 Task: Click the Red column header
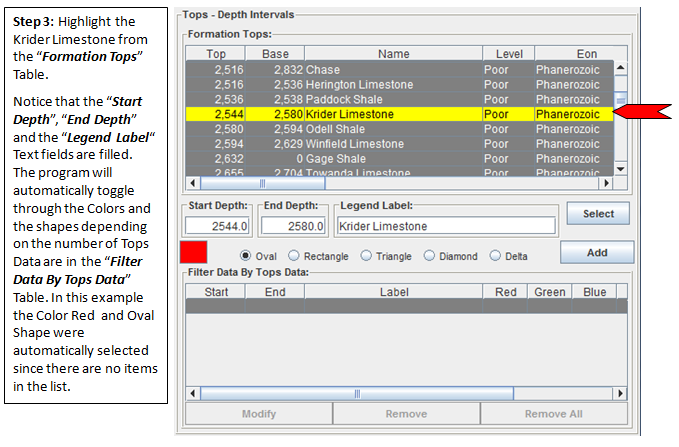pyautogui.click(x=505, y=292)
